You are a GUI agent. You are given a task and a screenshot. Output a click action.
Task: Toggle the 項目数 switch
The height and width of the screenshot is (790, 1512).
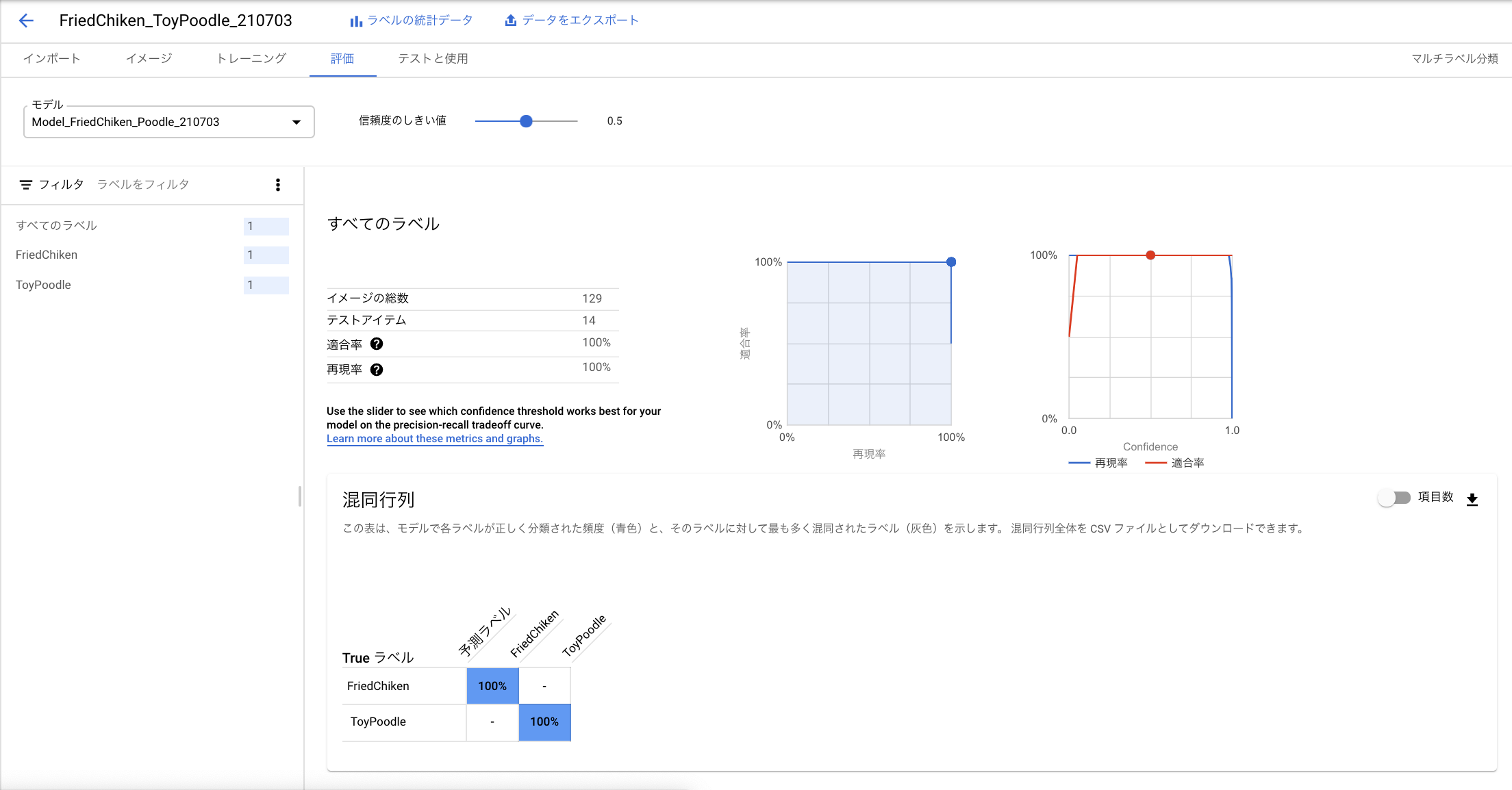[x=1394, y=498]
